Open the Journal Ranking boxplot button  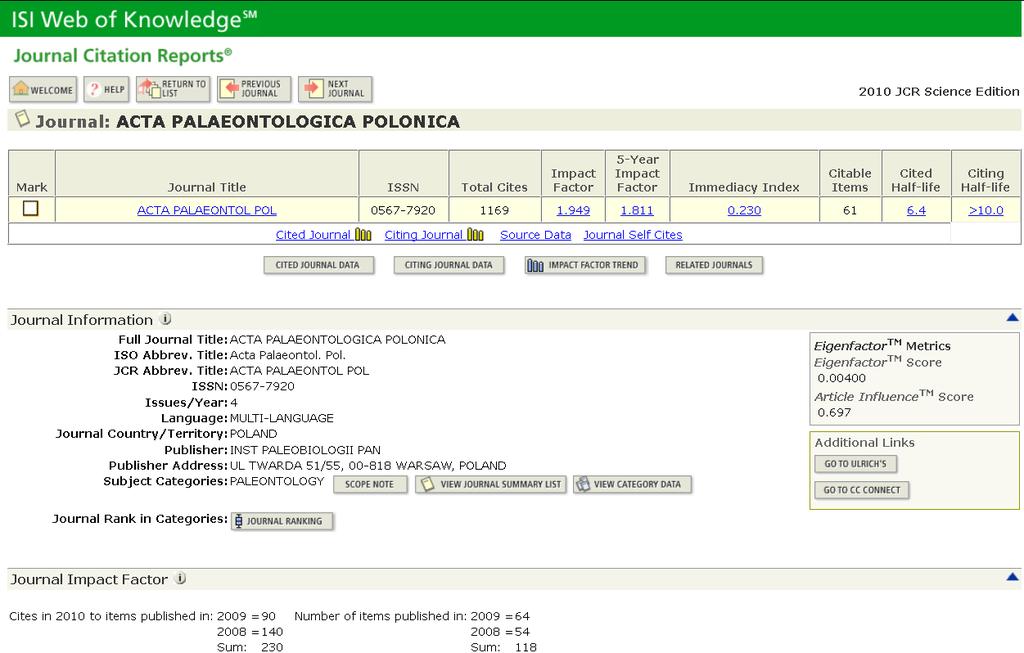coord(282,521)
